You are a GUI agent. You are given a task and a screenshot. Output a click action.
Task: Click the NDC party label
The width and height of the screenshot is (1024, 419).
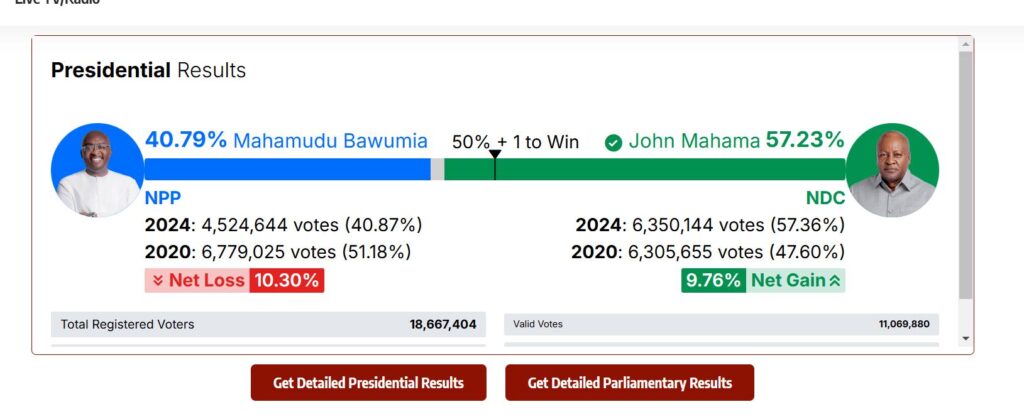click(x=825, y=198)
